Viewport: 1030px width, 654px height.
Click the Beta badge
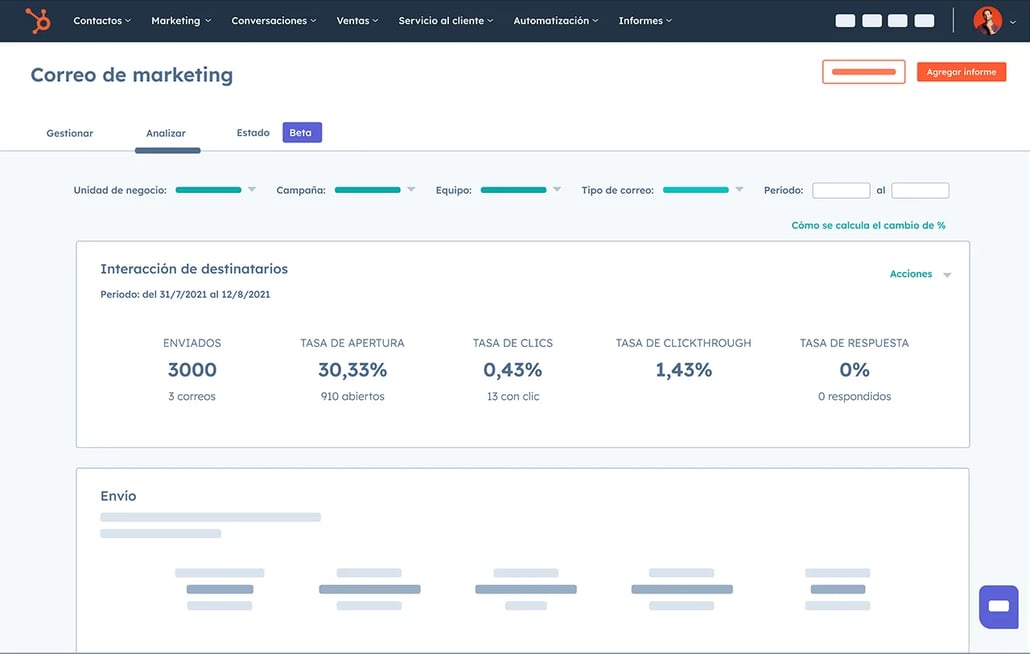click(x=302, y=133)
